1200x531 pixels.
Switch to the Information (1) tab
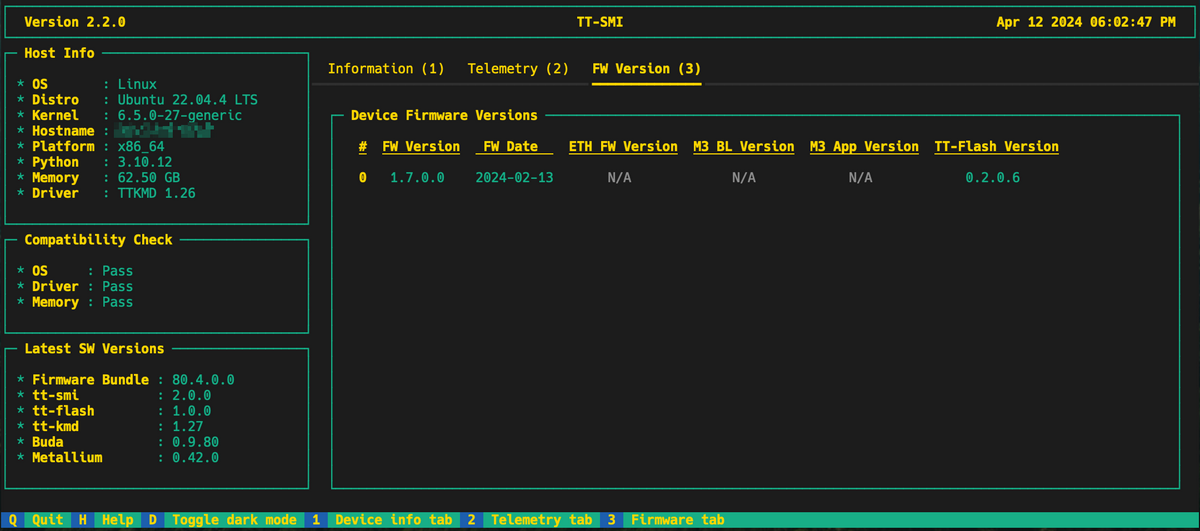click(386, 69)
